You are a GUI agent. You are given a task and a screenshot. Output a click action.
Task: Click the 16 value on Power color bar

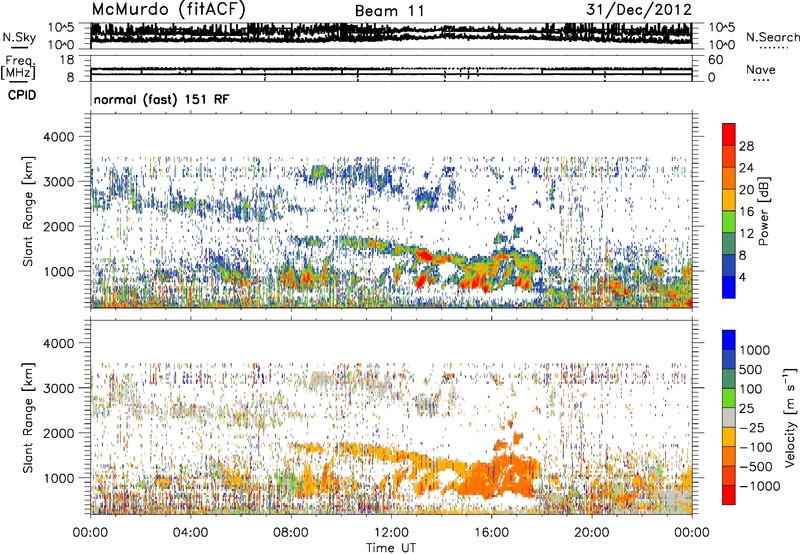[x=746, y=212]
